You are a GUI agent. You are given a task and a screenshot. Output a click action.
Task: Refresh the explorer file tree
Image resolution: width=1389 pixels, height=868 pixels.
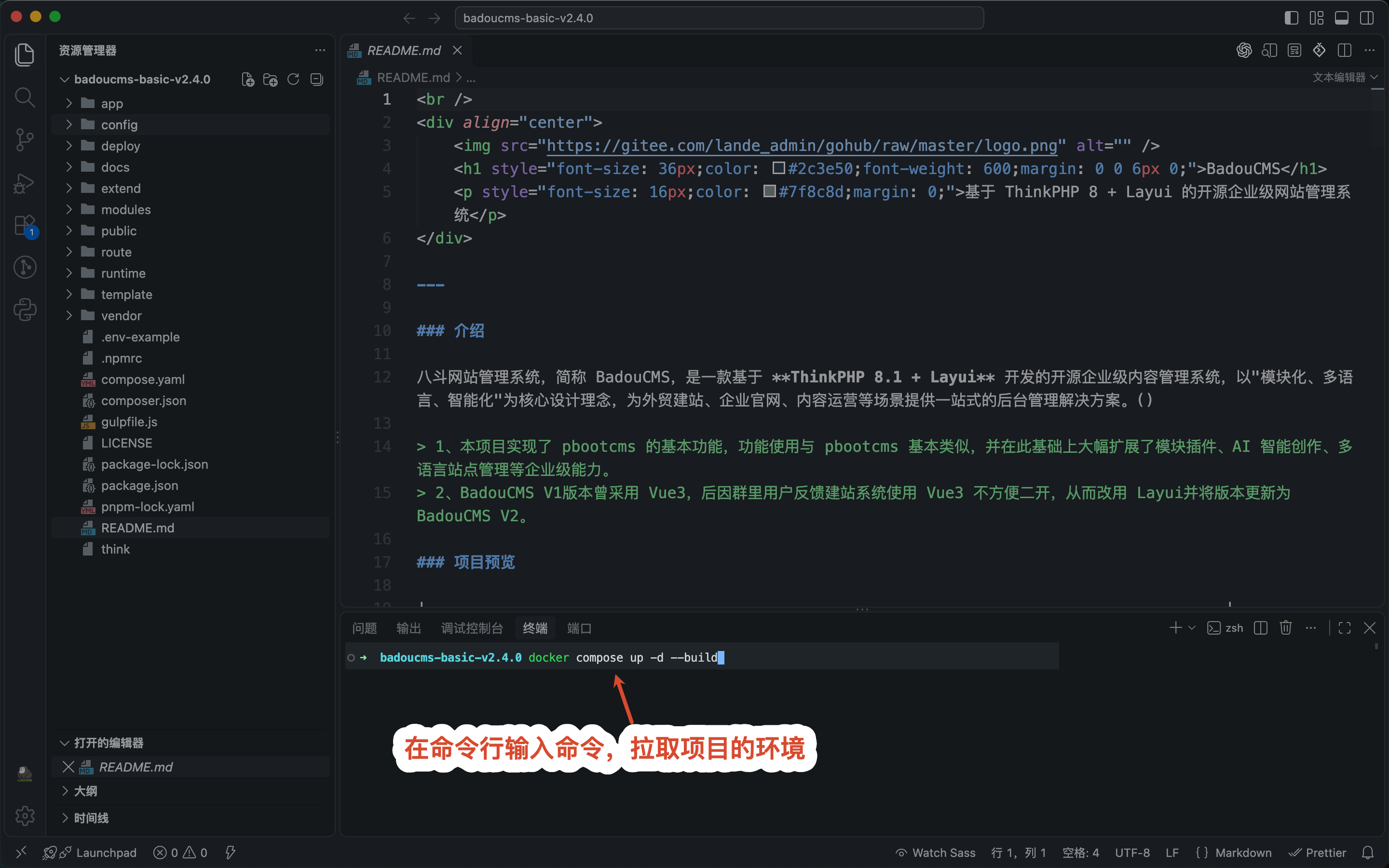[293, 79]
